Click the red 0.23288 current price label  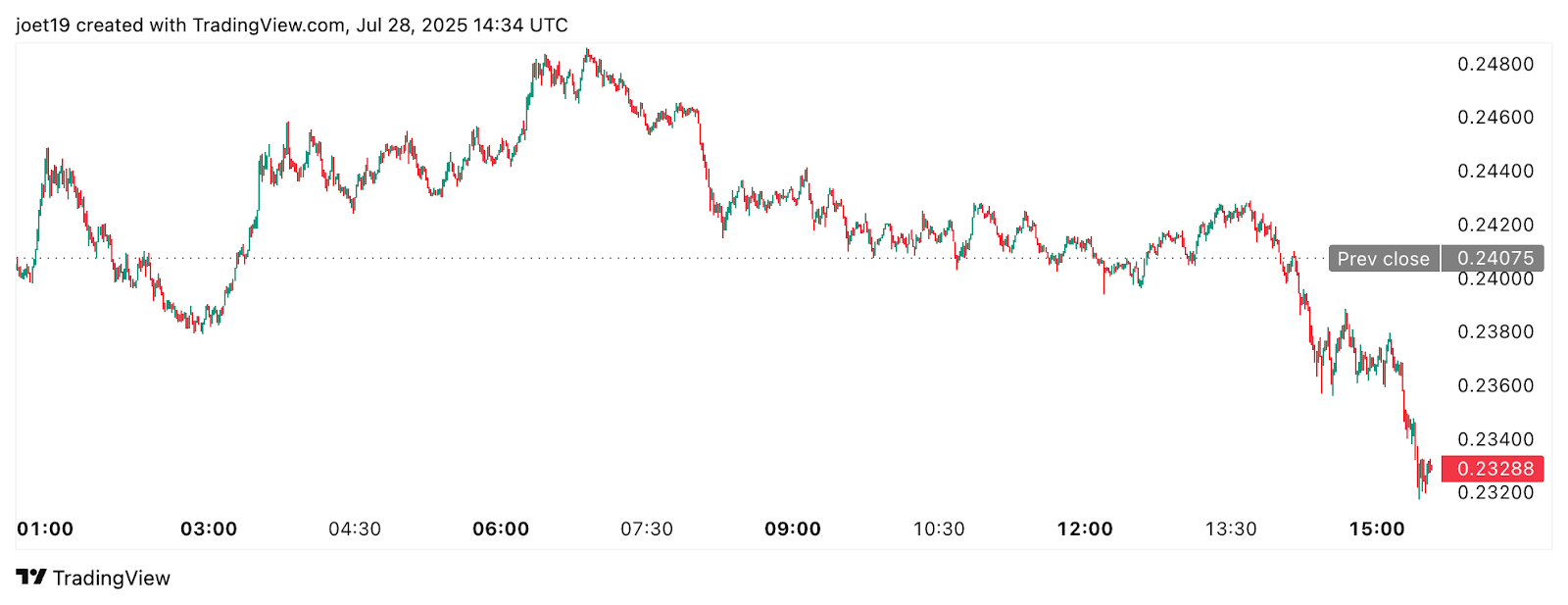pyautogui.click(x=1493, y=469)
